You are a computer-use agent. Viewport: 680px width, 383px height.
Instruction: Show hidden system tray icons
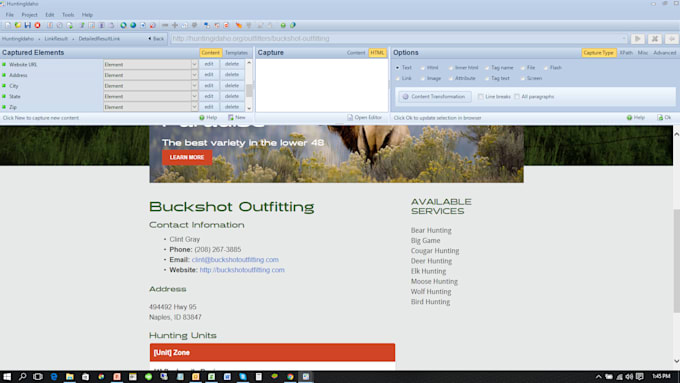pos(598,376)
